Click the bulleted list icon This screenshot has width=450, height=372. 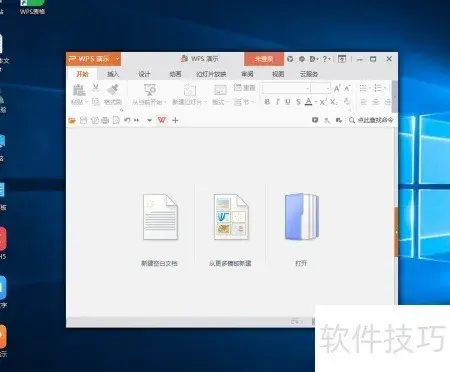tap(363, 88)
